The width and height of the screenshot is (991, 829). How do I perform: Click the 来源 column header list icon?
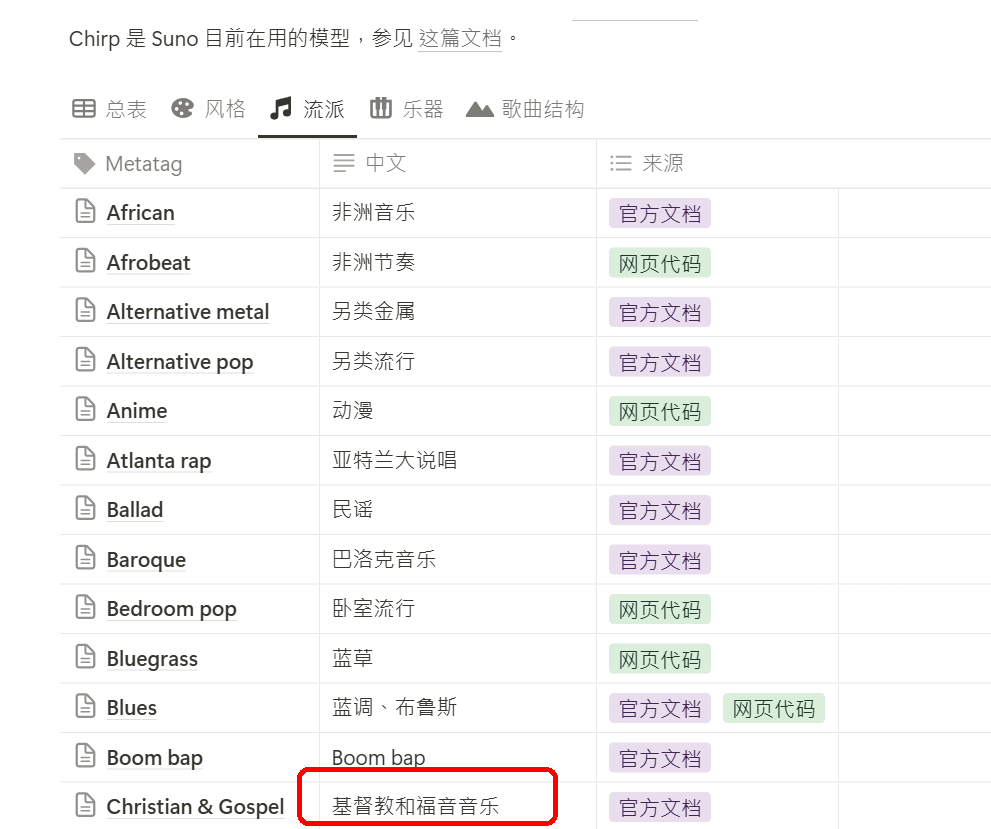tap(621, 163)
